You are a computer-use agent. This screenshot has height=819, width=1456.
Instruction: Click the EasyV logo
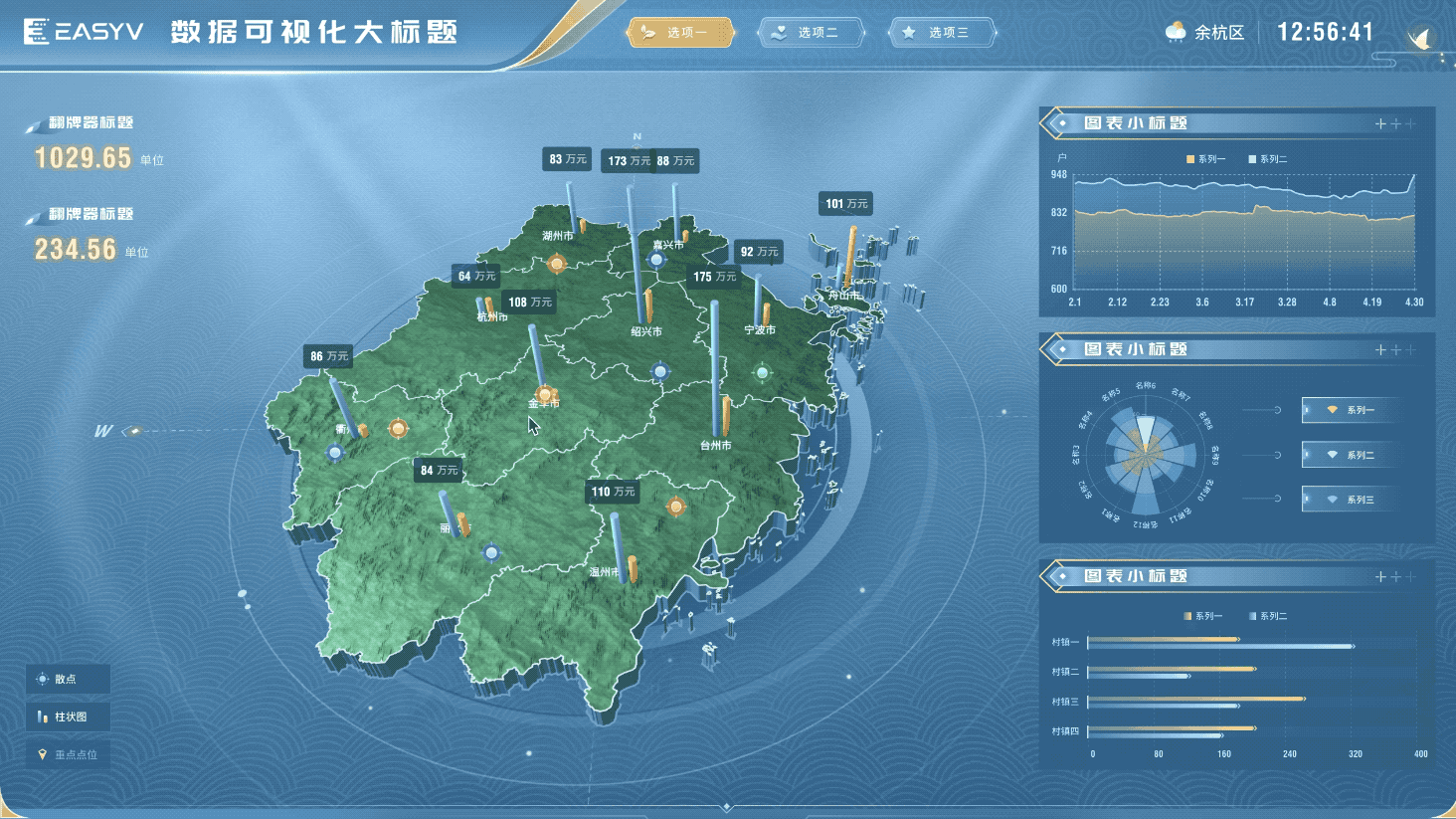(x=84, y=32)
